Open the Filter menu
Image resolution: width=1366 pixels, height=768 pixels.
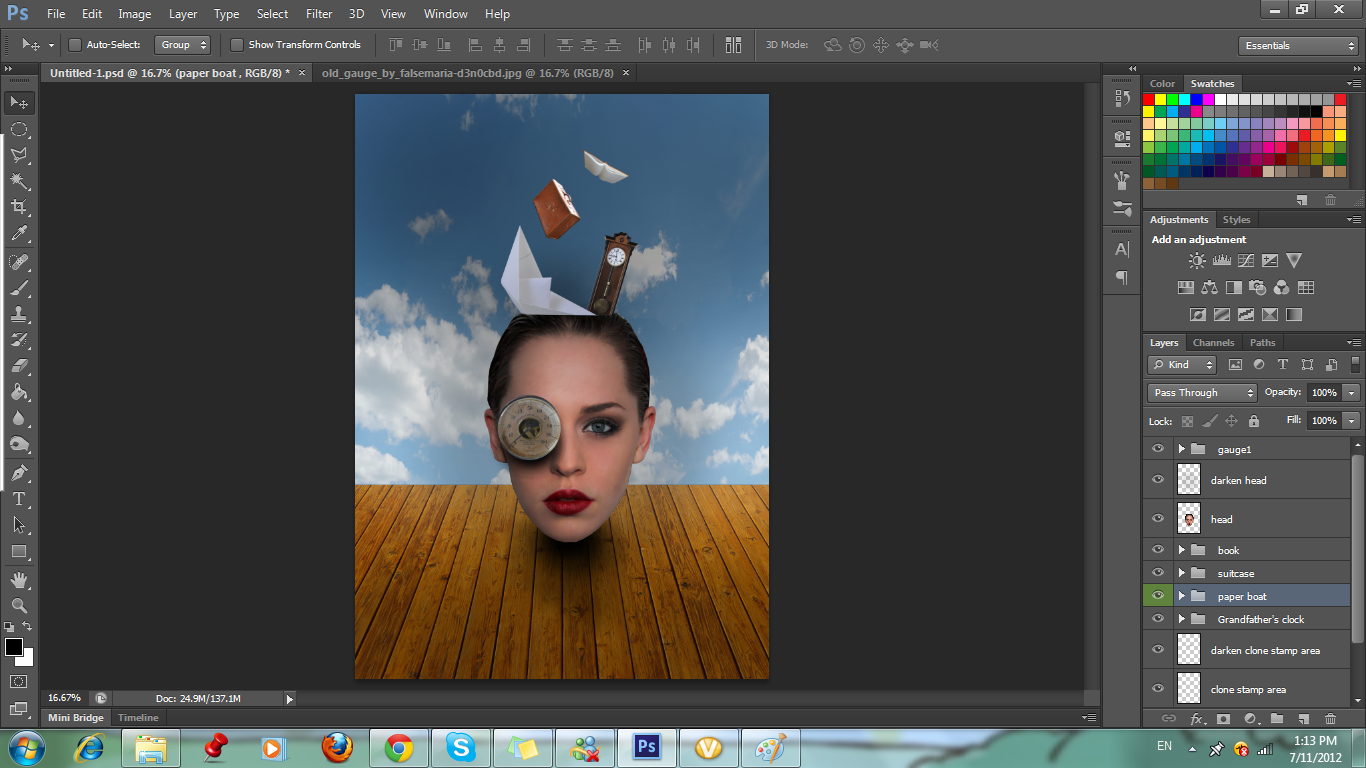pyautogui.click(x=319, y=14)
